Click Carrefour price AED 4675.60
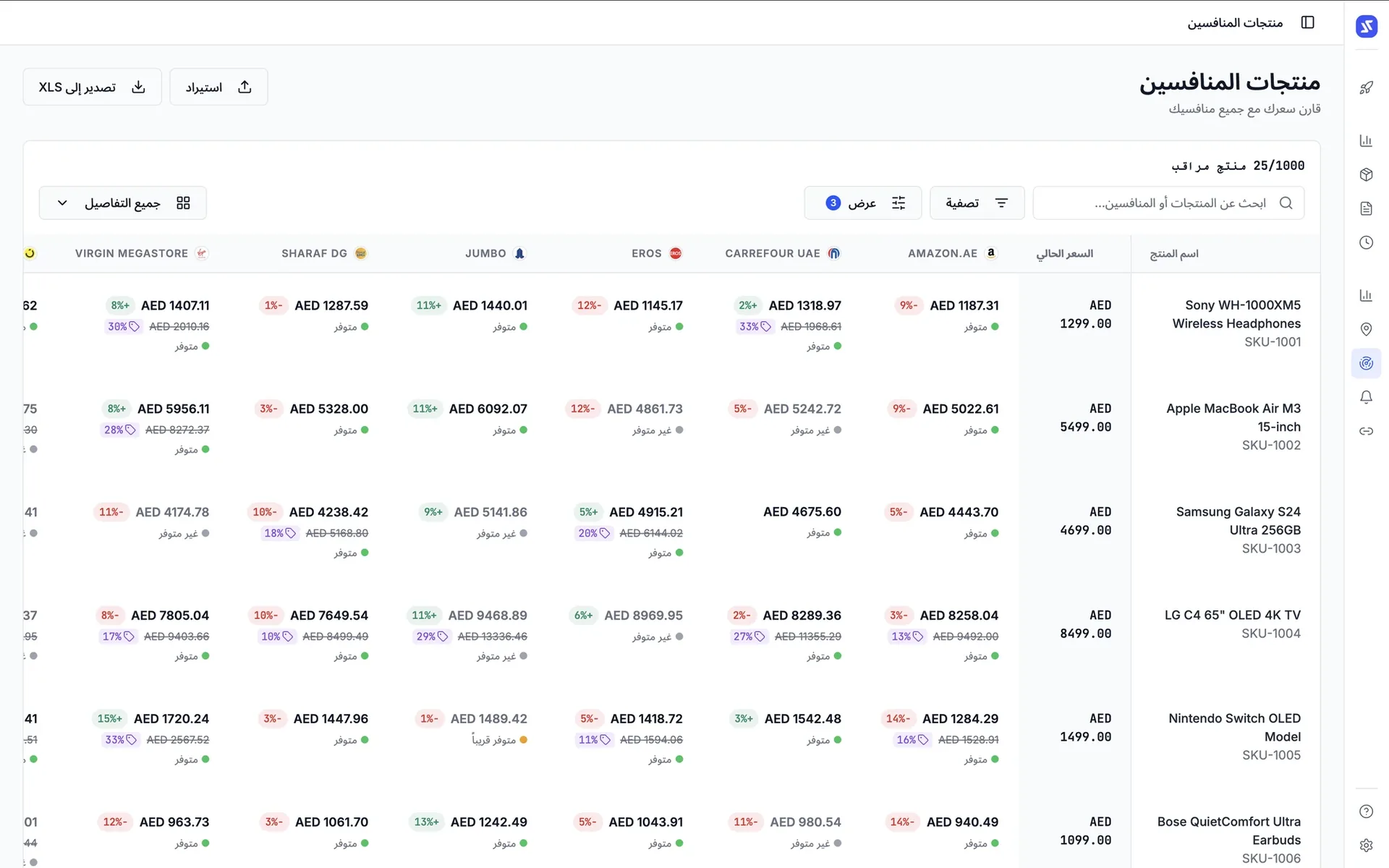This screenshot has height=868, width=1389. tap(802, 512)
